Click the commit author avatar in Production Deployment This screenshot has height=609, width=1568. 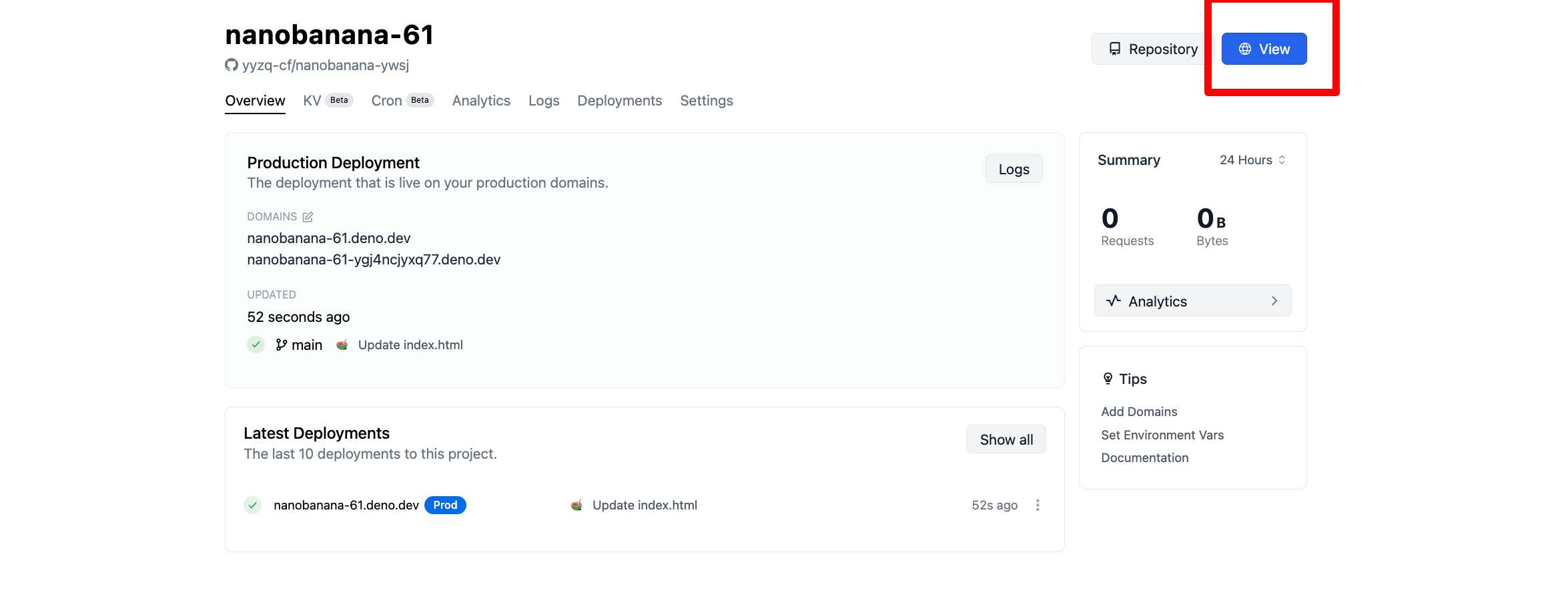[x=342, y=345]
